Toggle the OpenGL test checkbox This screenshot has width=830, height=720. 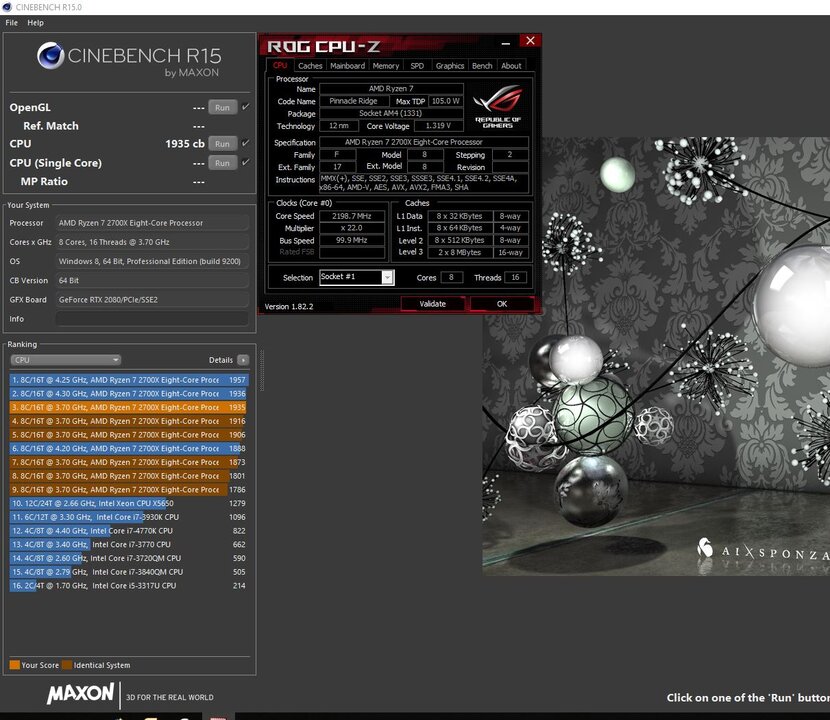(246, 107)
